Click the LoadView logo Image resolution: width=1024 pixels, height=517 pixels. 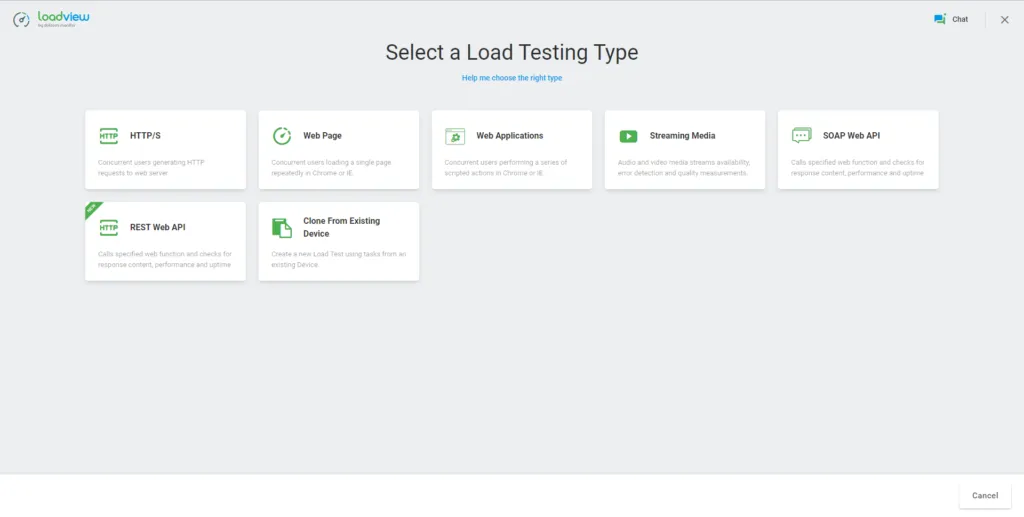pyautogui.click(x=51, y=19)
